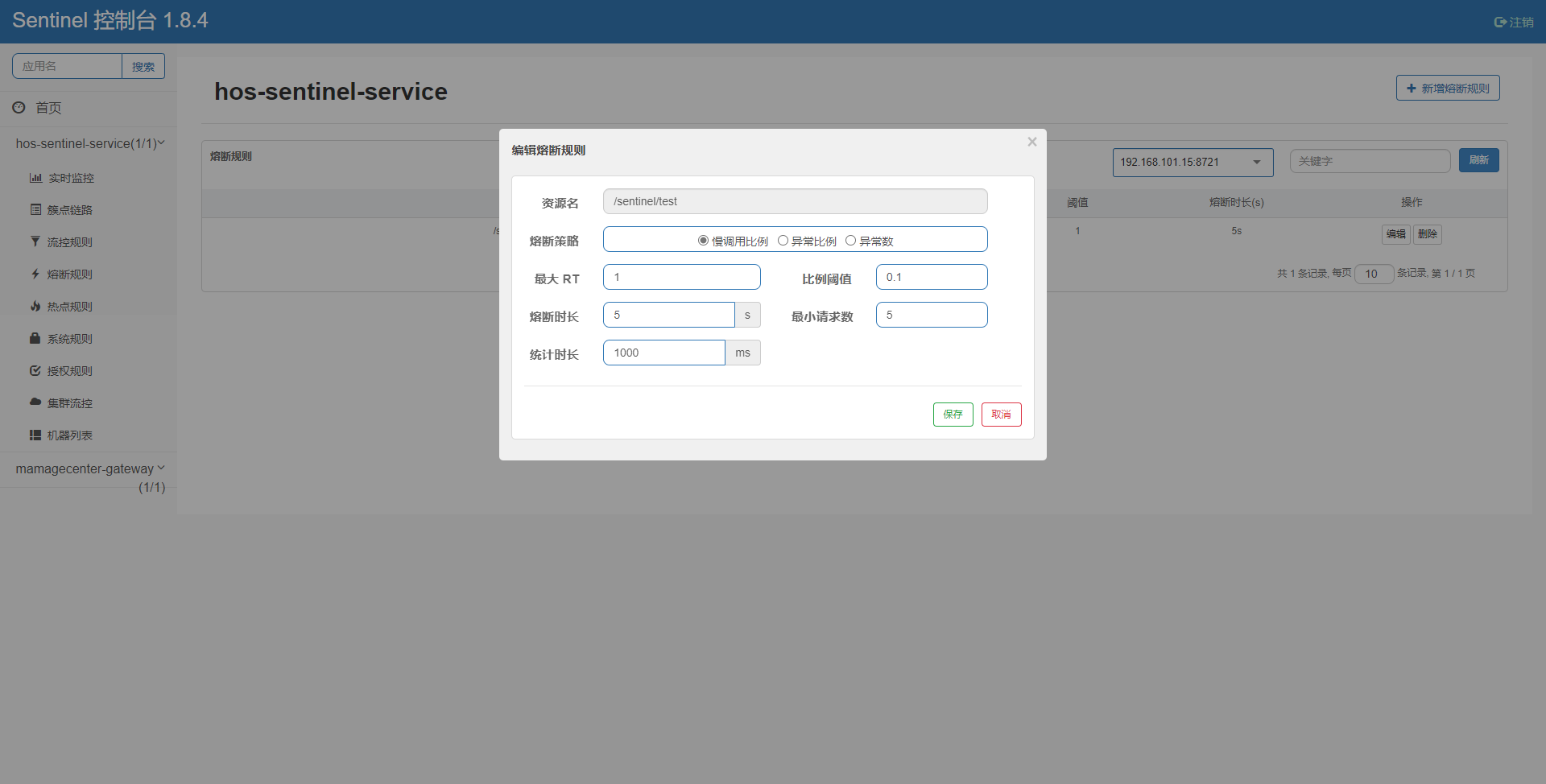Click the 最大 RT input field
1546x784 pixels.
click(x=681, y=278)
